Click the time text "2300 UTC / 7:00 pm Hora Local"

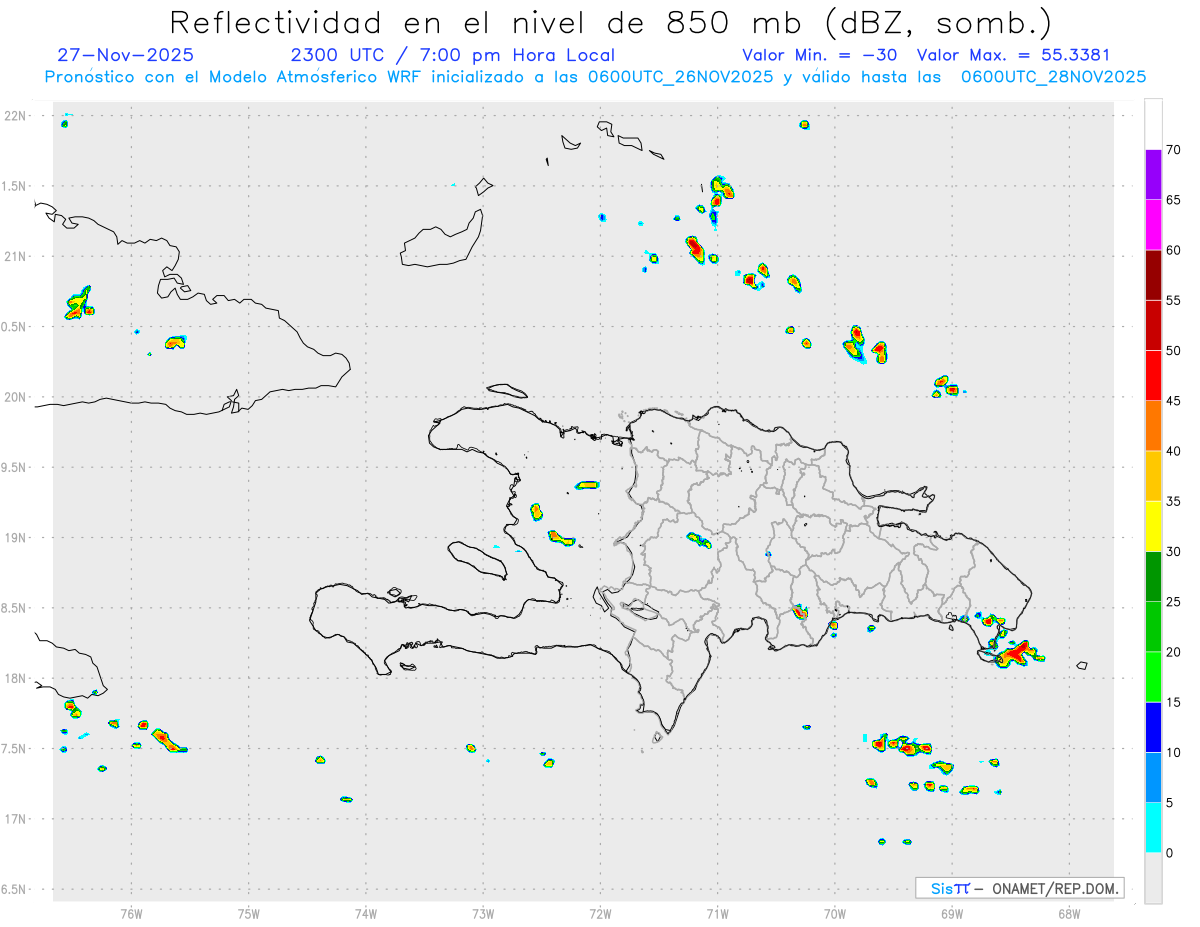453,55
